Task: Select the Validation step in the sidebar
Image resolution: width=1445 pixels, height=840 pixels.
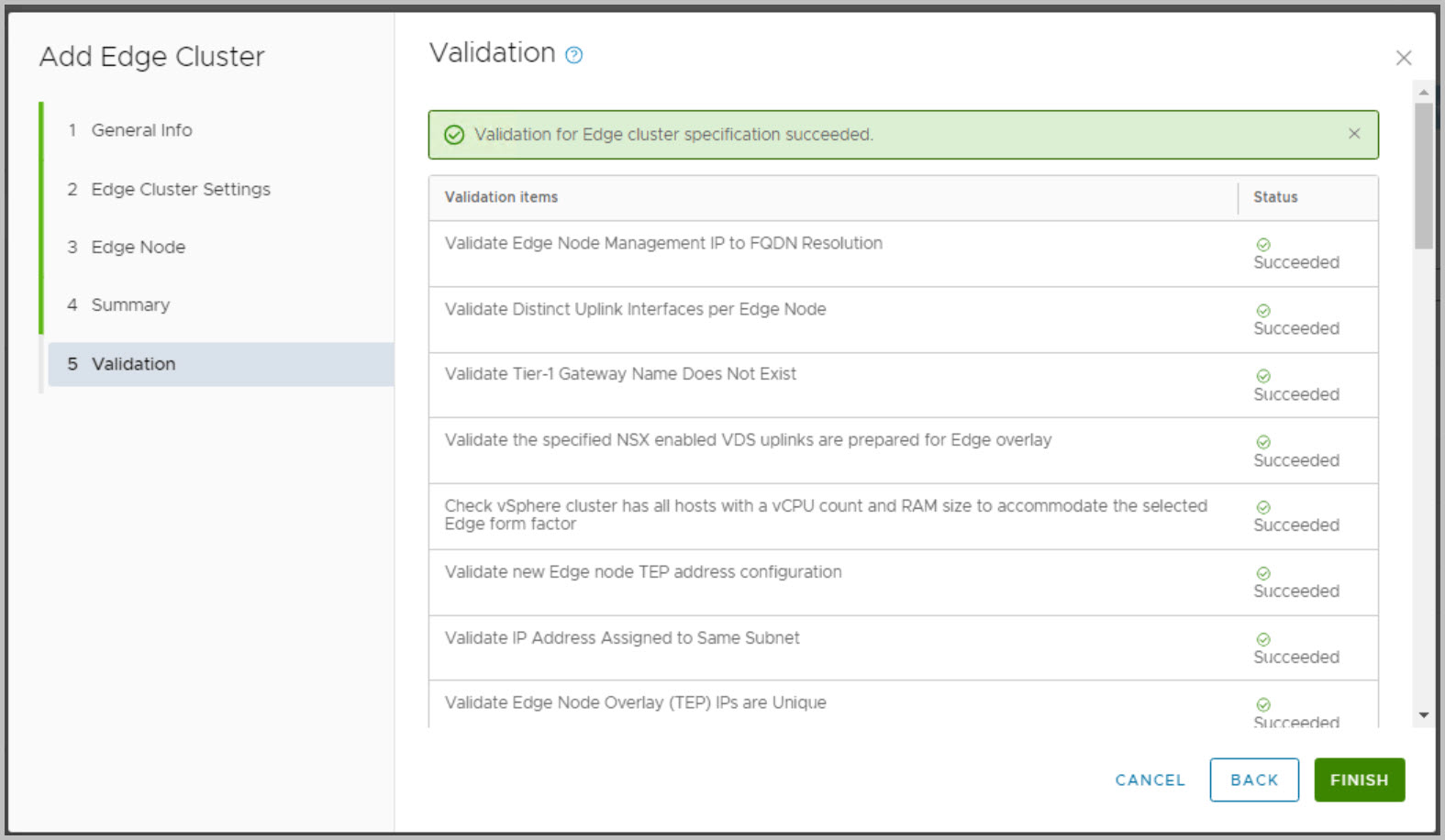Action: tap(133, 364)
